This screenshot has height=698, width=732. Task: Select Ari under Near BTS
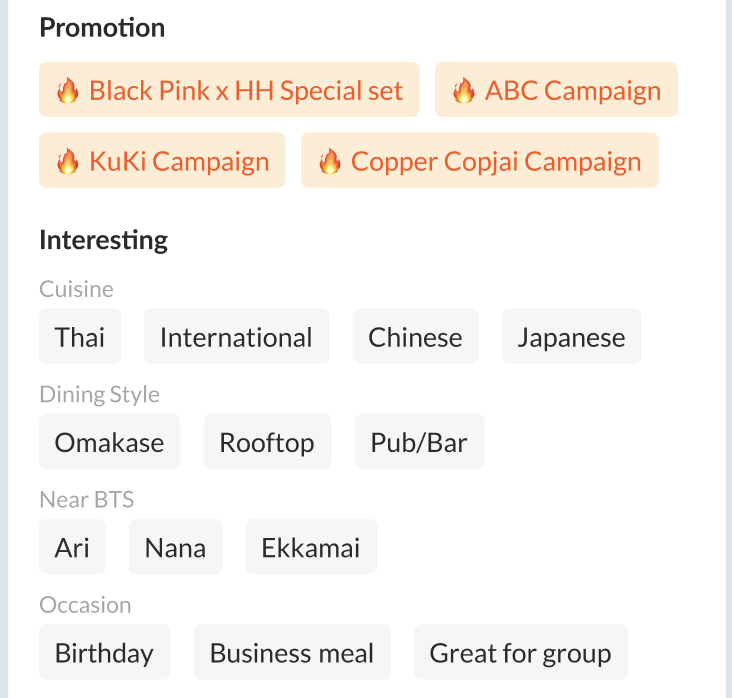72,547
